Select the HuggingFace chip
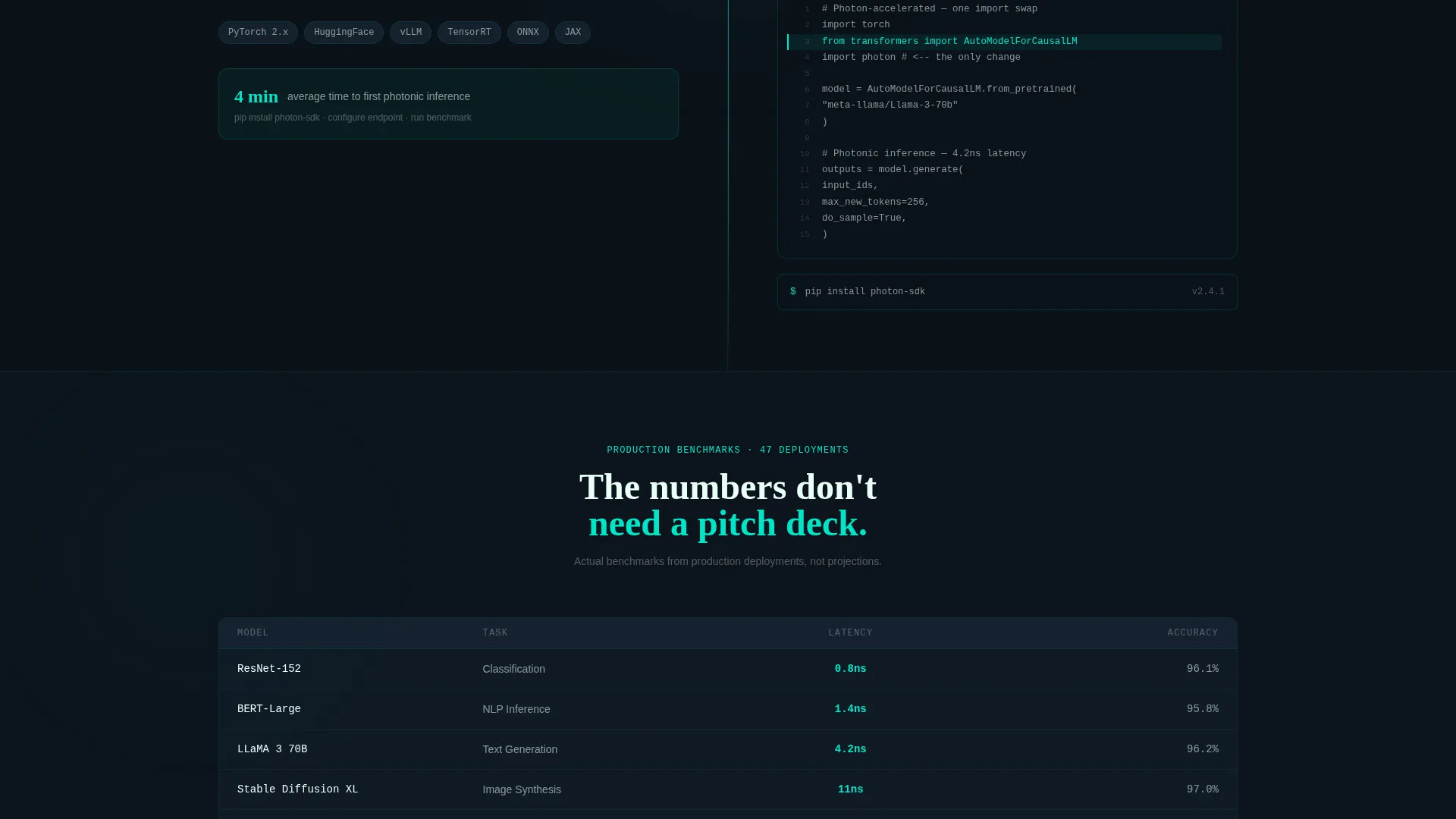This screenshot has width=1456, height=819. pyautogui.click(x=344, y=33)
